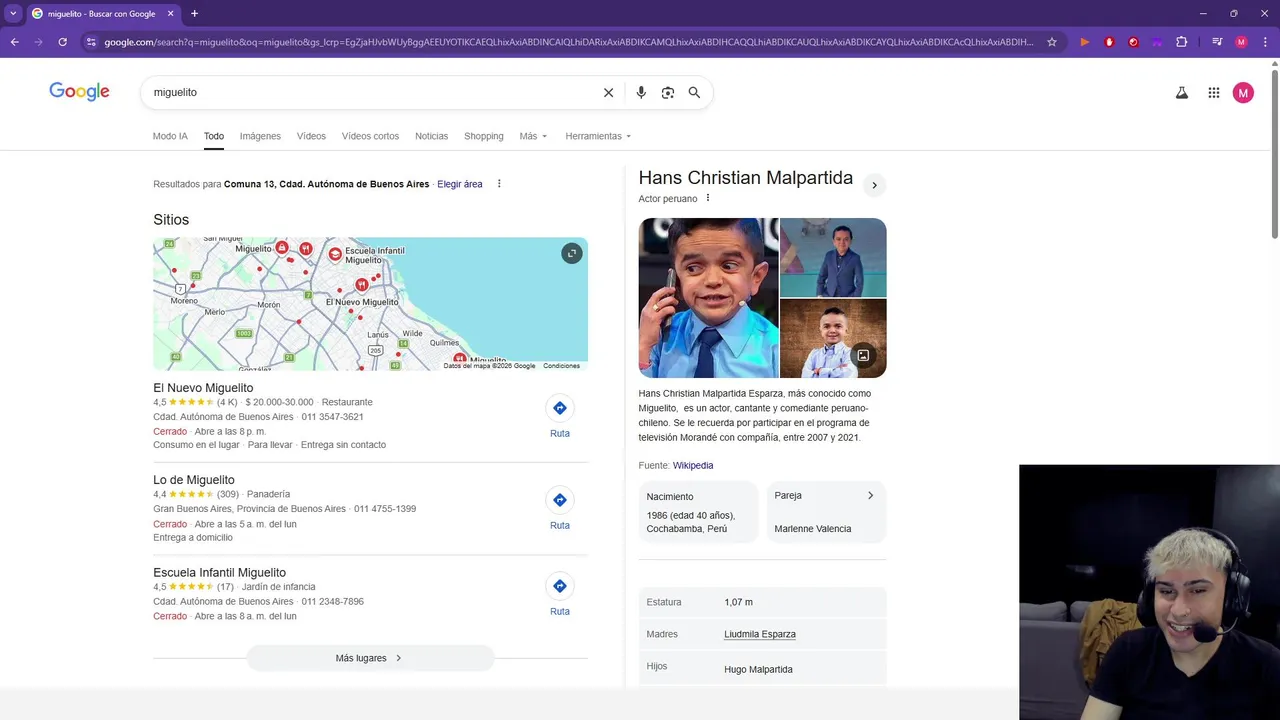View site information icon in address bar
1280x720 pixels.
point(91,42)
